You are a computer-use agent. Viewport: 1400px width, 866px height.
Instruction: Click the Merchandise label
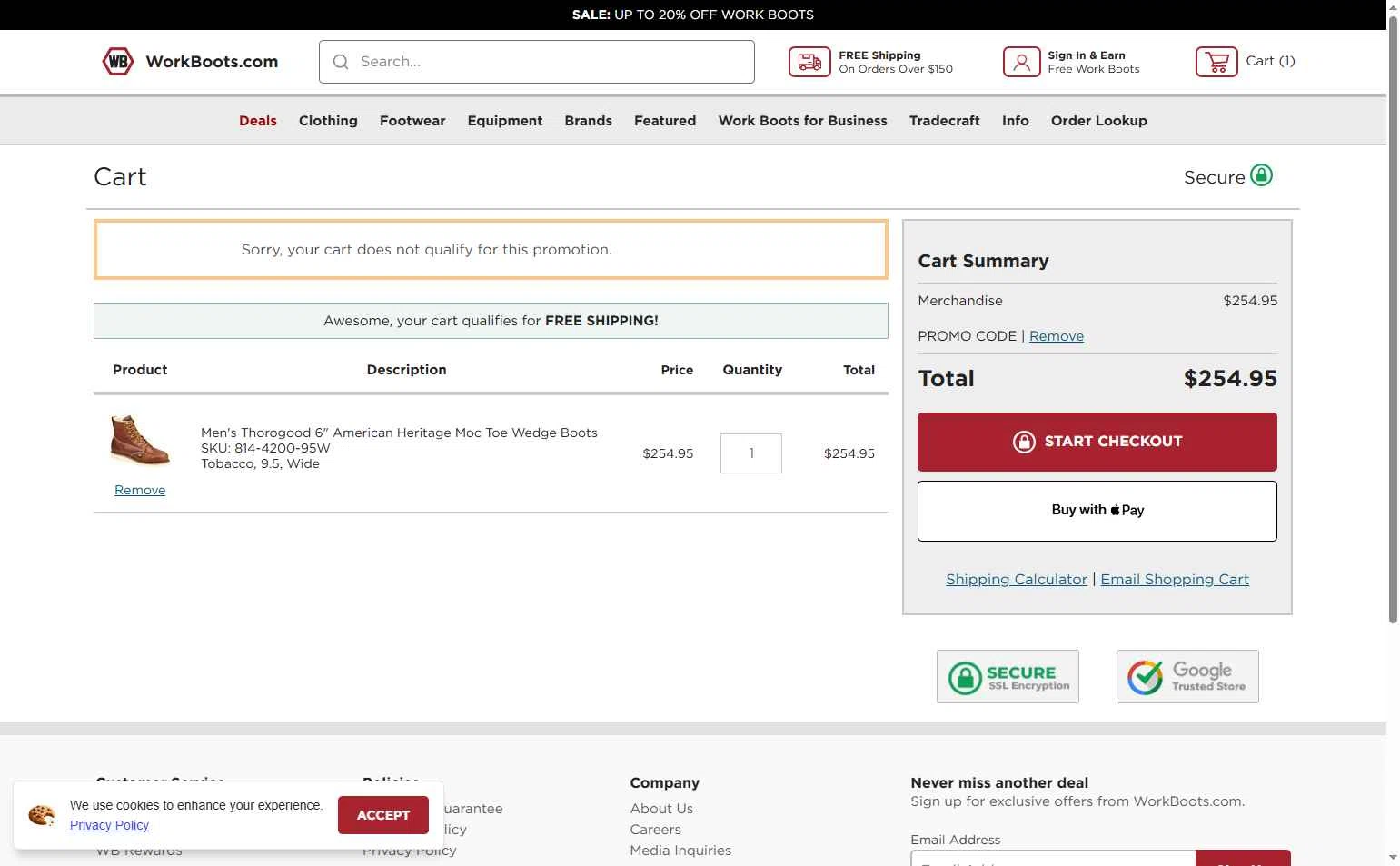coord(960,301)
